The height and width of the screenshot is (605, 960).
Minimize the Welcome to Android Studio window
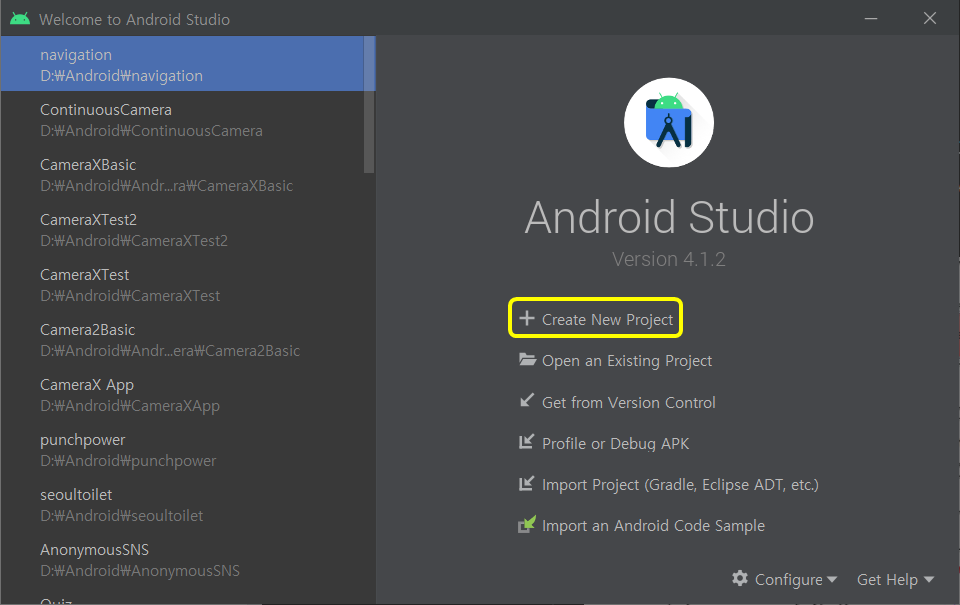(x=871, y=19)
